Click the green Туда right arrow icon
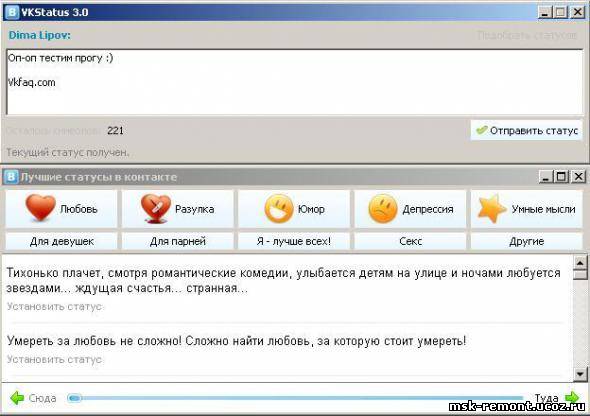The height and width of the screenshot is (416, 590). coord(572,397)
